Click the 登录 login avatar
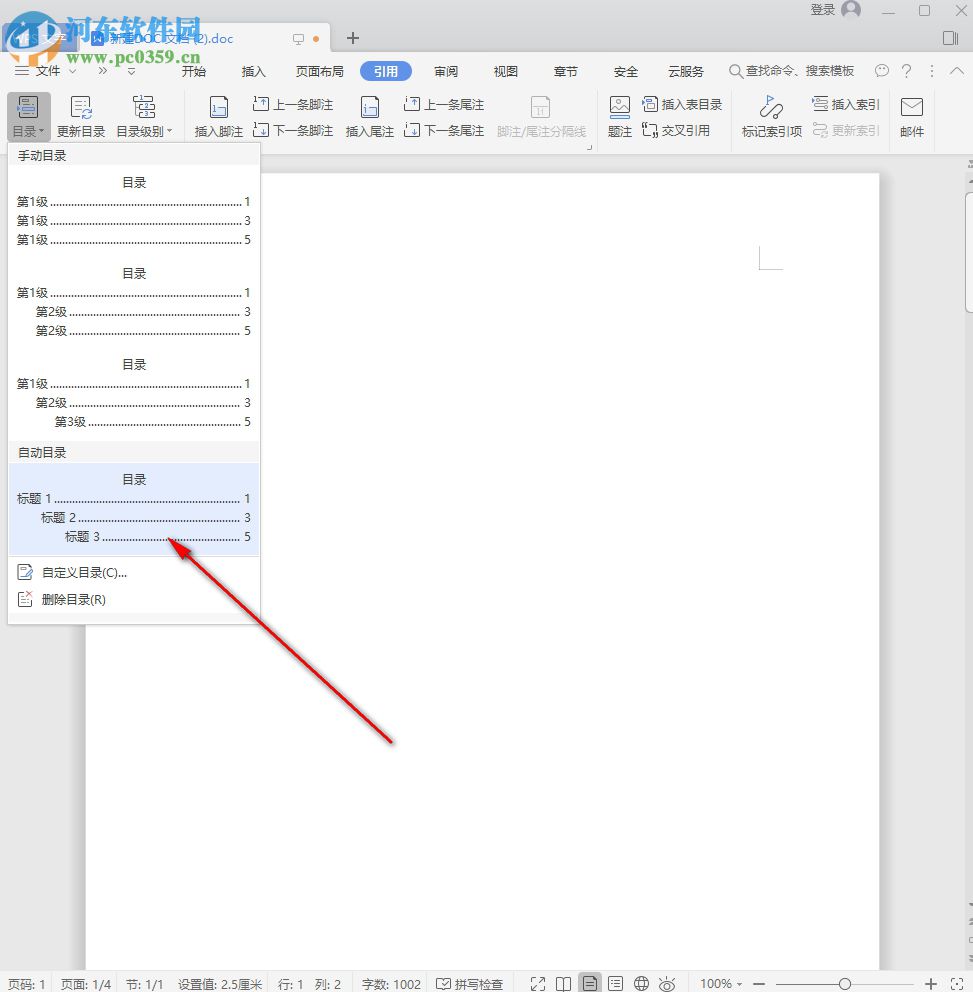This screenshot has height=992, width=973. pyautogui.click(x=851, y=9)
